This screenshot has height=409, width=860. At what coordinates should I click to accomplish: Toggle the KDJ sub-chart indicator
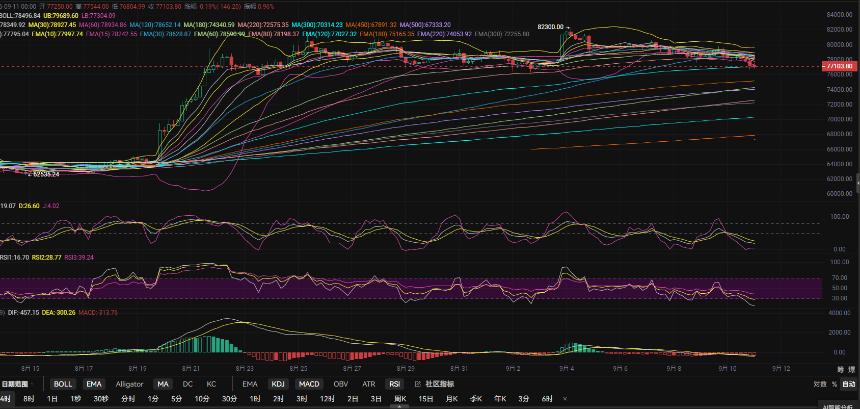pyautogui.click(x=278, y=384)
